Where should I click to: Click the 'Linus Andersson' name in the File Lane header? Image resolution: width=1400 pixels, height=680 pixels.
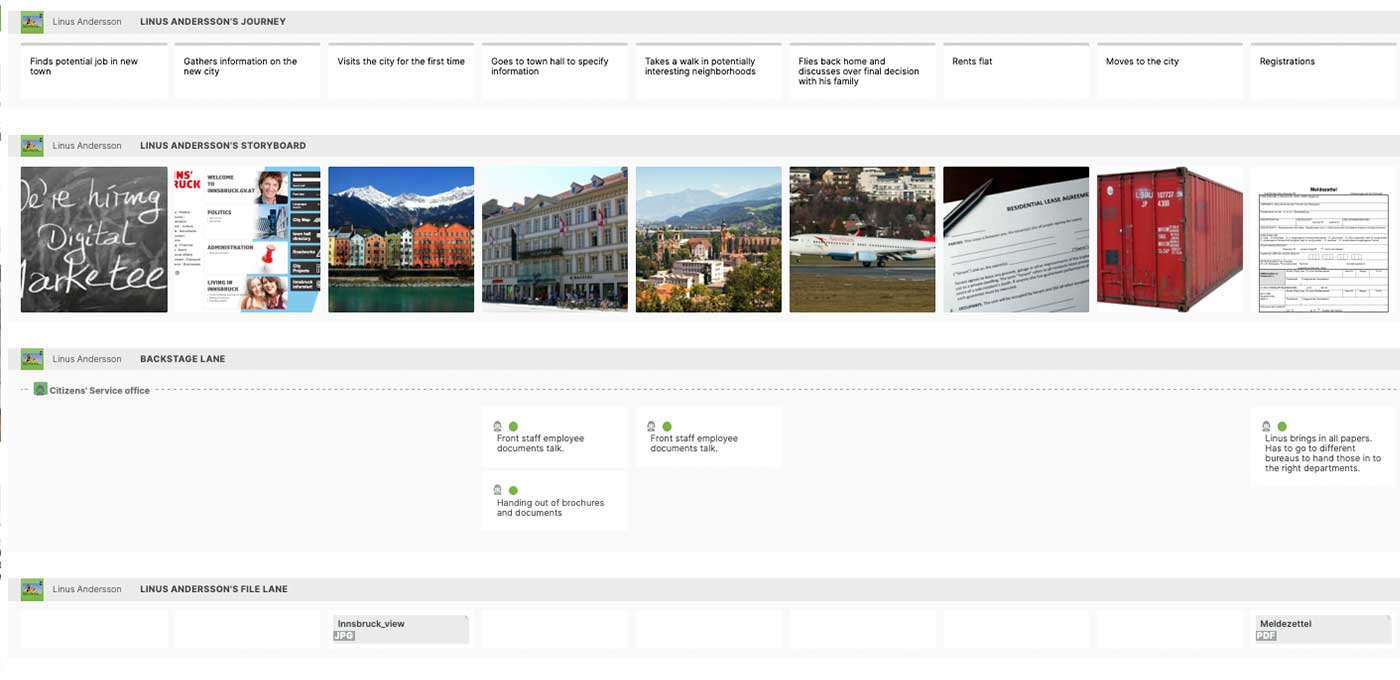(87, 589)
